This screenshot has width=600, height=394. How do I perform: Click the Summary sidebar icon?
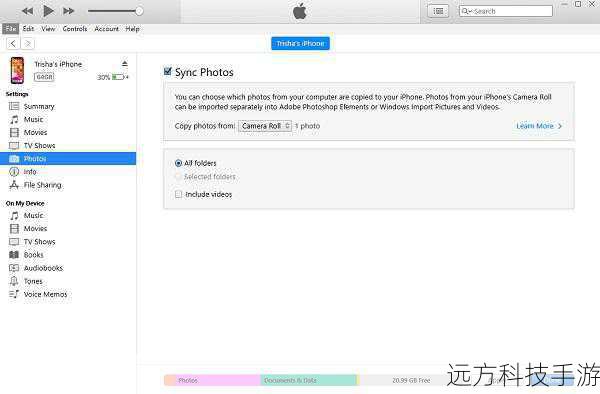tap(14, 106)
